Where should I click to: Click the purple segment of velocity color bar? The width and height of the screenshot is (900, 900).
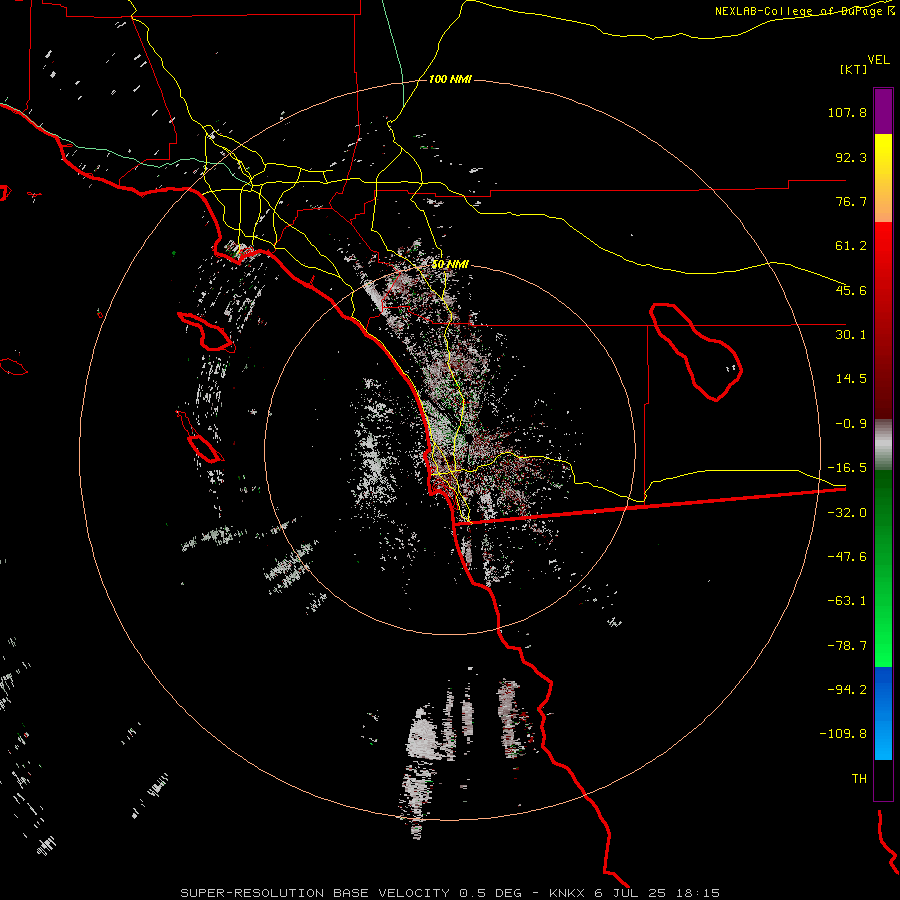click(883, 111)
